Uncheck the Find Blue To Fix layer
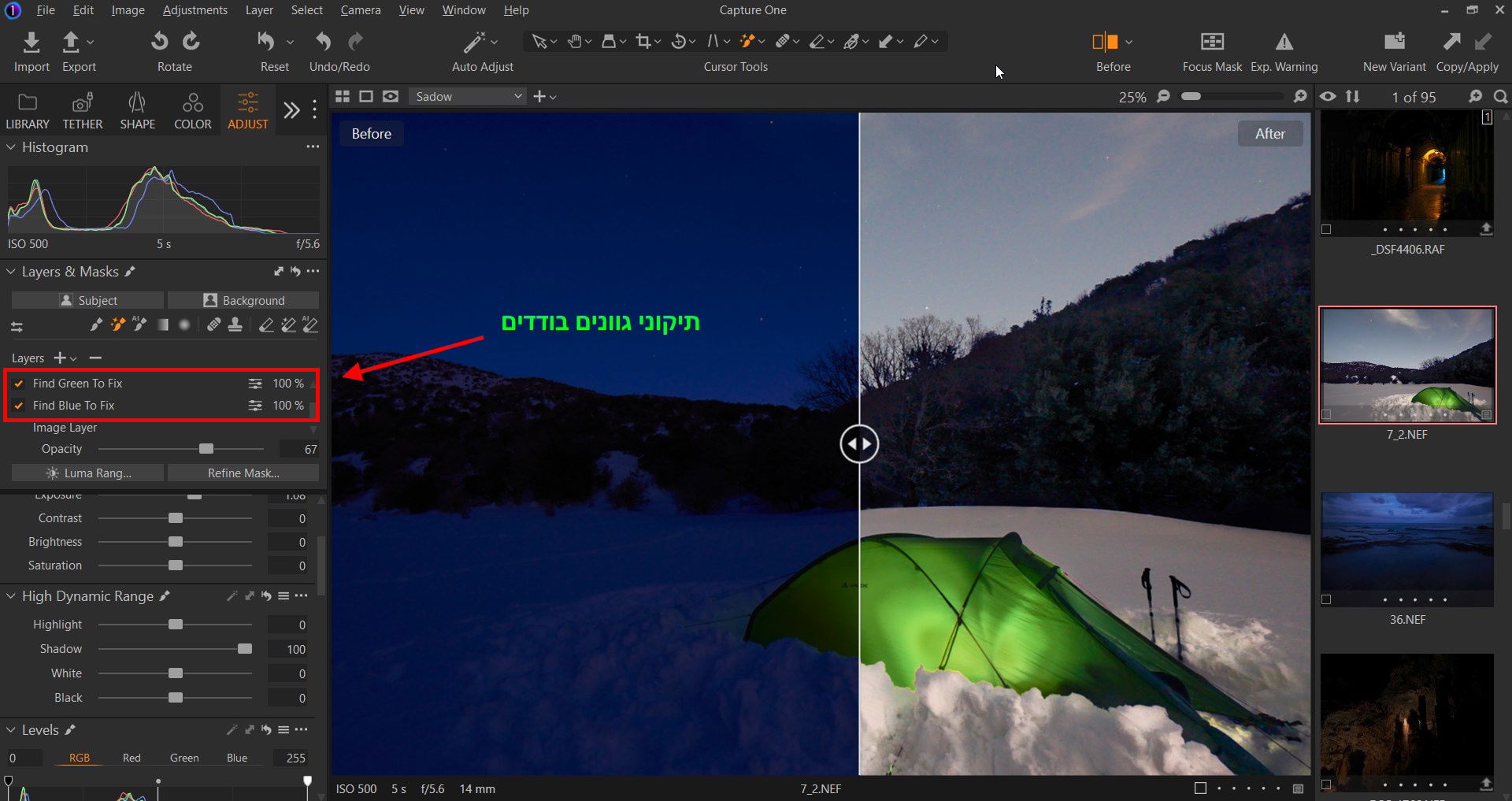 click(x=19, y=406)
